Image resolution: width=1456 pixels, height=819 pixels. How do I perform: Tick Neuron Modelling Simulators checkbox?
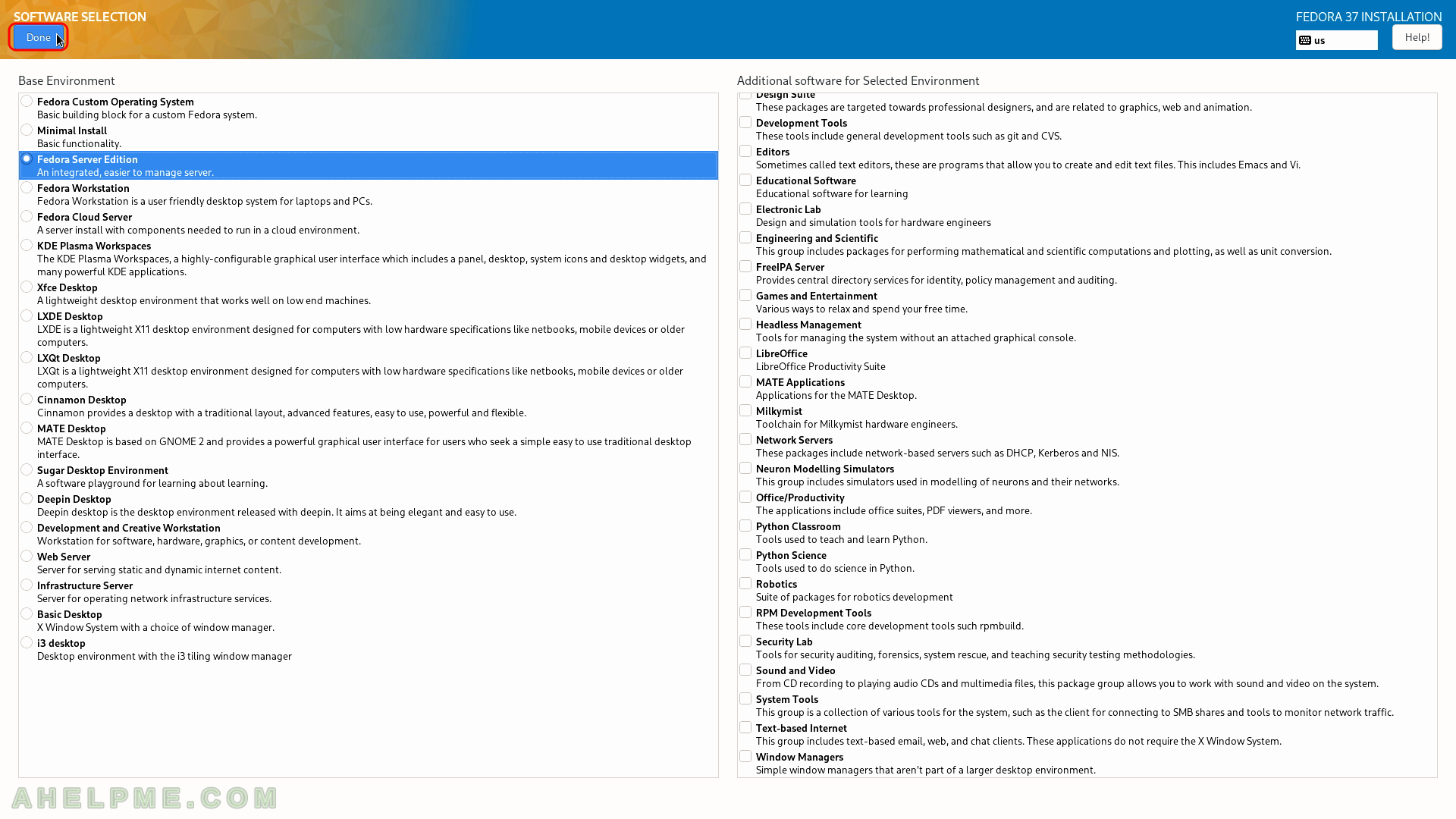tap(745, 468)
